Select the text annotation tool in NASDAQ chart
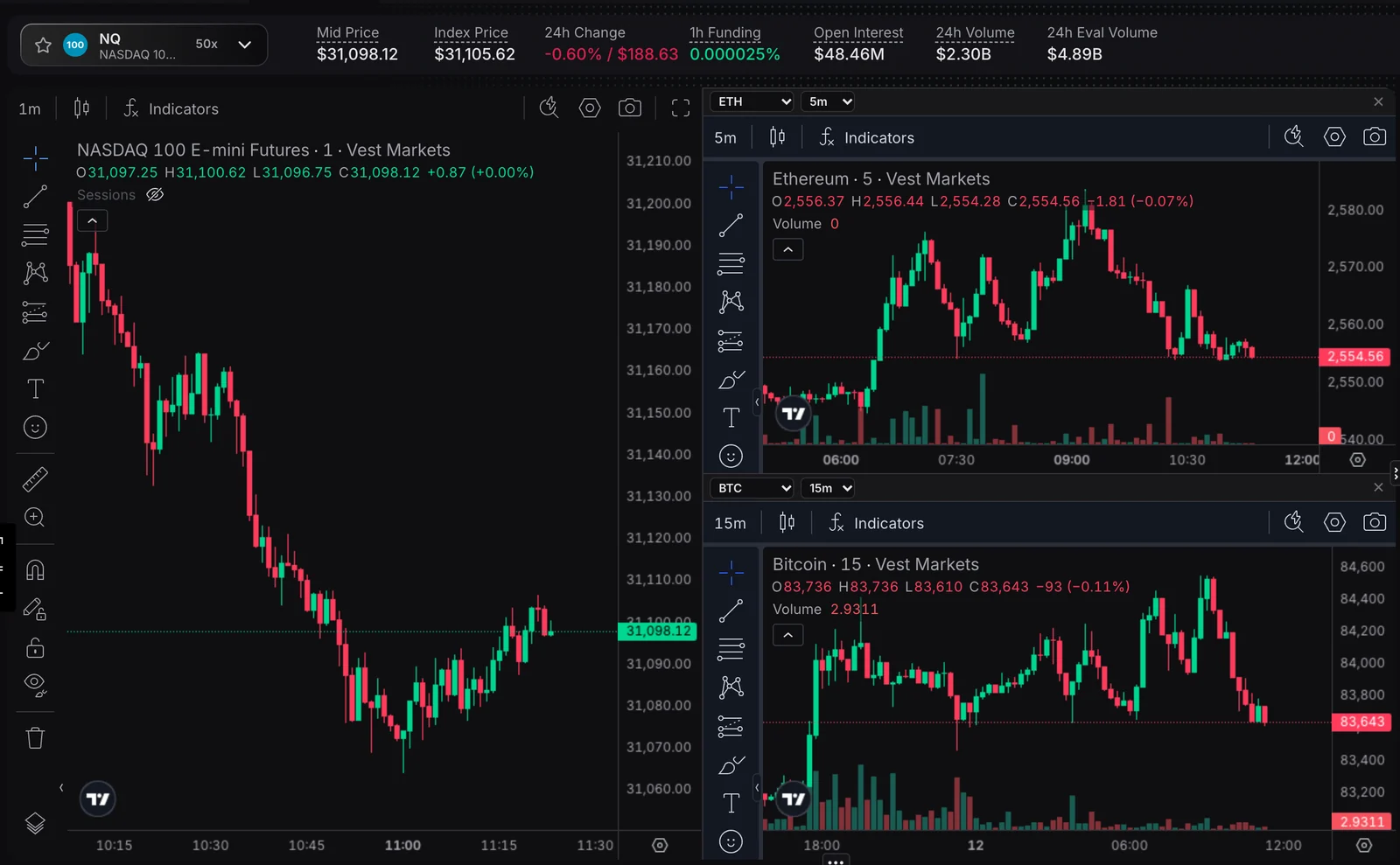Viewport: 1400px width, 865px height. pyautogui.click(x=35, y=388)
